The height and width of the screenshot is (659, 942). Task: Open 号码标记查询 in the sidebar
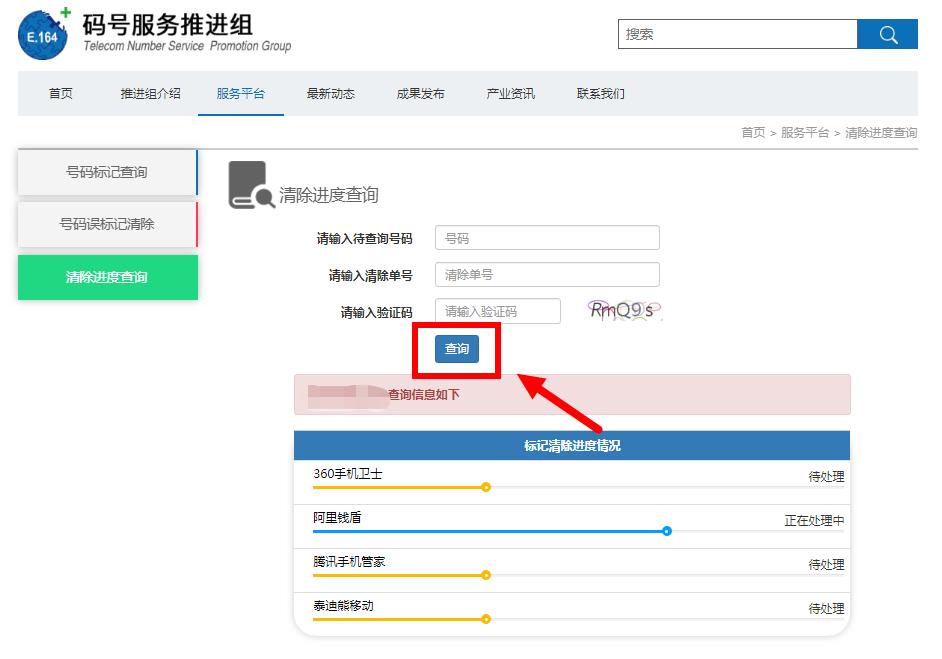tap(106, 171)
